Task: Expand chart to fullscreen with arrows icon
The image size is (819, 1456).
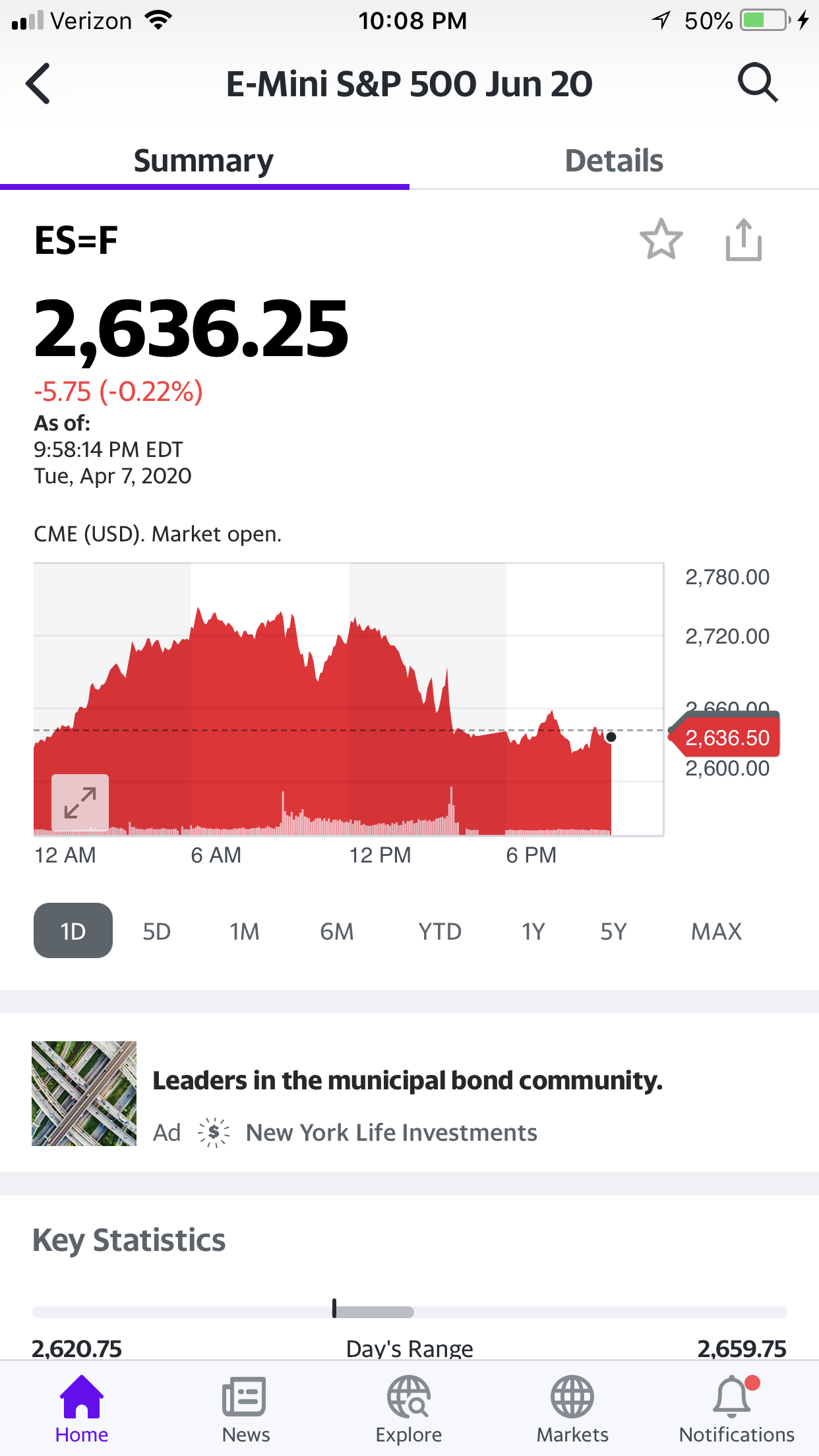Action: coord(80,803)
